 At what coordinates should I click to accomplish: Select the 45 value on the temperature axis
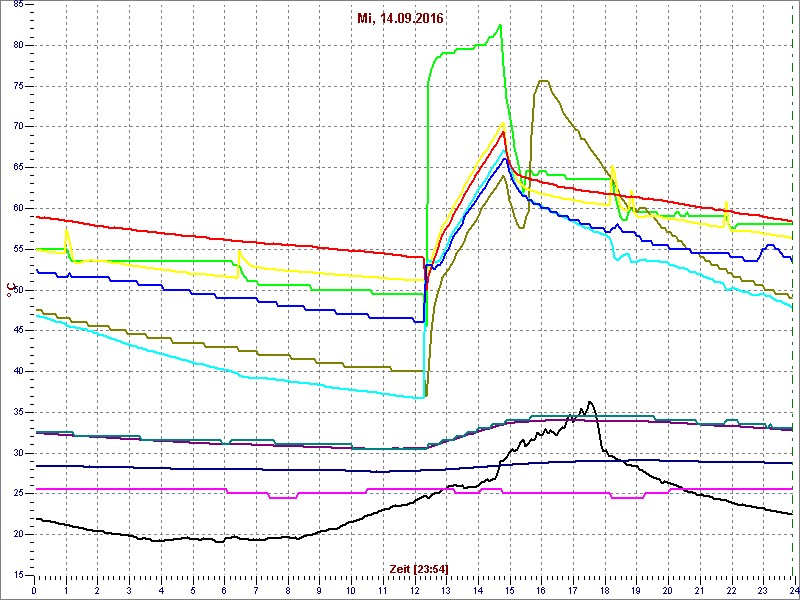17,331
